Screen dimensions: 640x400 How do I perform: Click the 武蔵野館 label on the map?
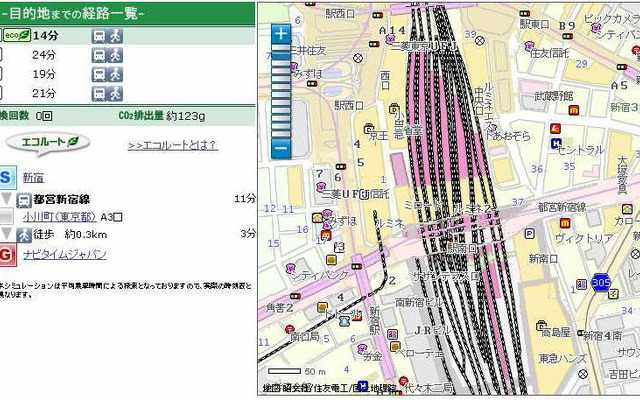pos(554,96)
